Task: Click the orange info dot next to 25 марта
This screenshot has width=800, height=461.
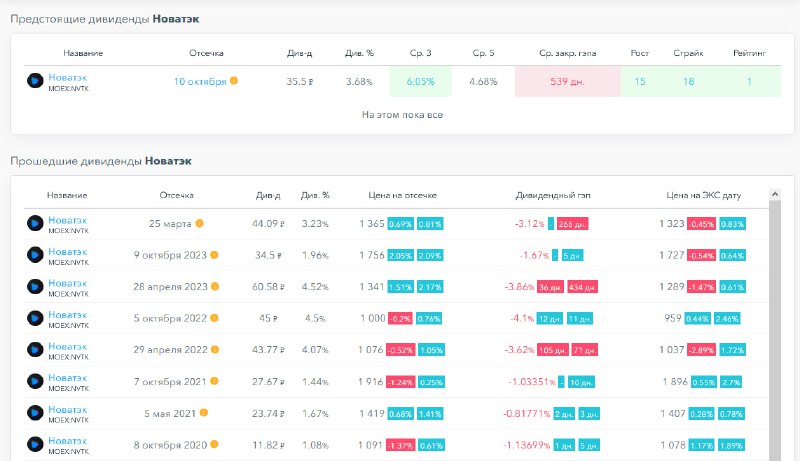Action: [199, 223]
